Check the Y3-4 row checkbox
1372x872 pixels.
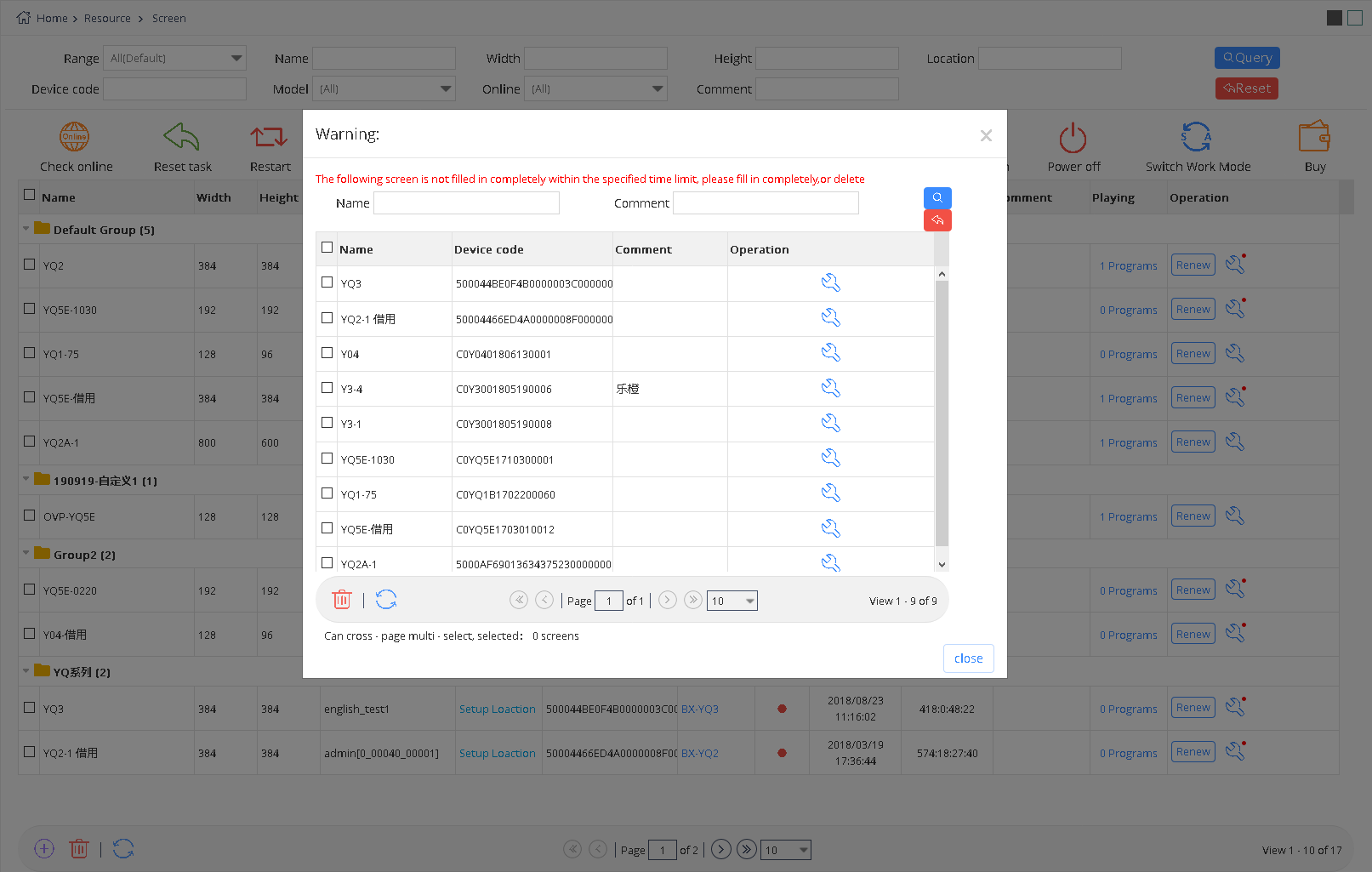tap(327, 387)
